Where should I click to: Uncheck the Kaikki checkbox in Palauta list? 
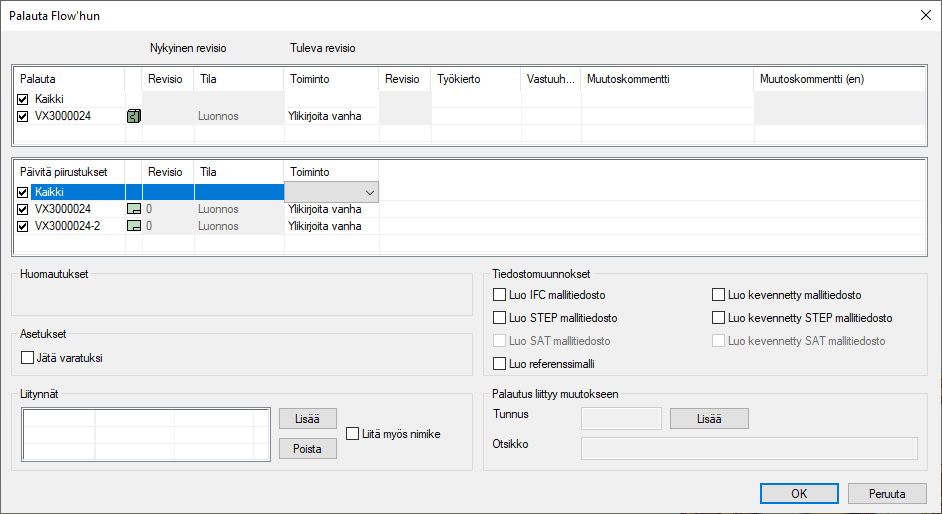(23, 99)
